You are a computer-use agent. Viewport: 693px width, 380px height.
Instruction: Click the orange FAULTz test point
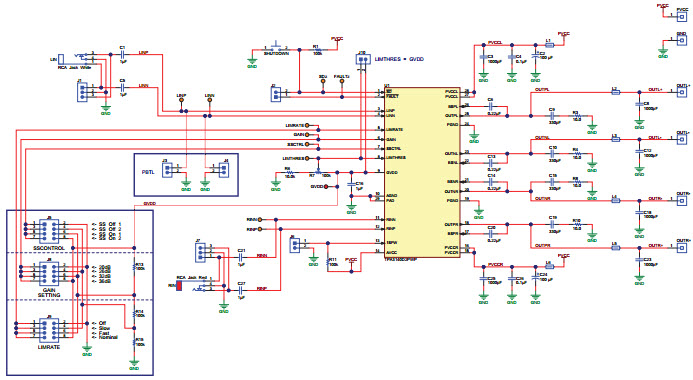coord(342,82)
